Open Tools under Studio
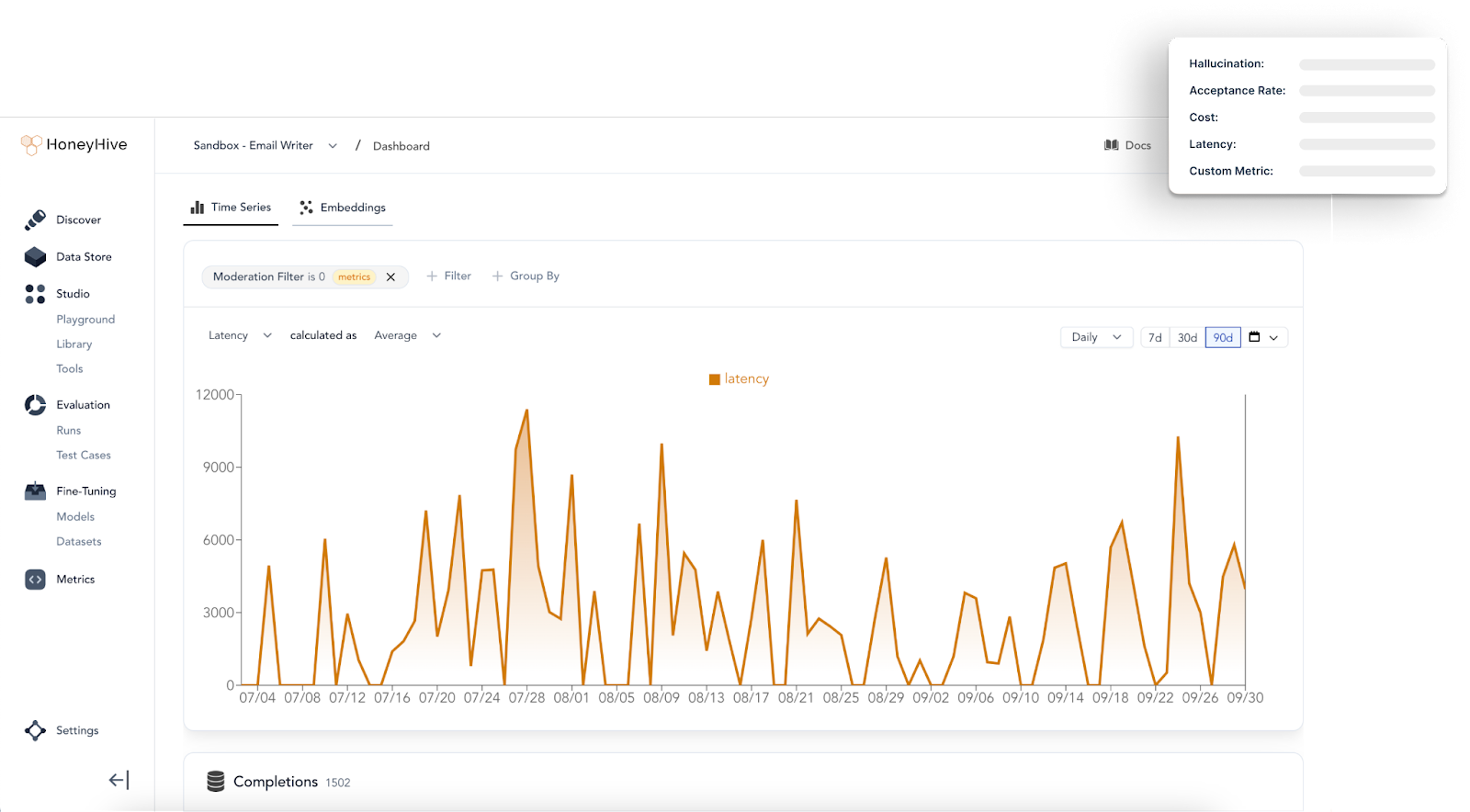1470x812 pixels. pyautogui.click(x=70, y=369)
